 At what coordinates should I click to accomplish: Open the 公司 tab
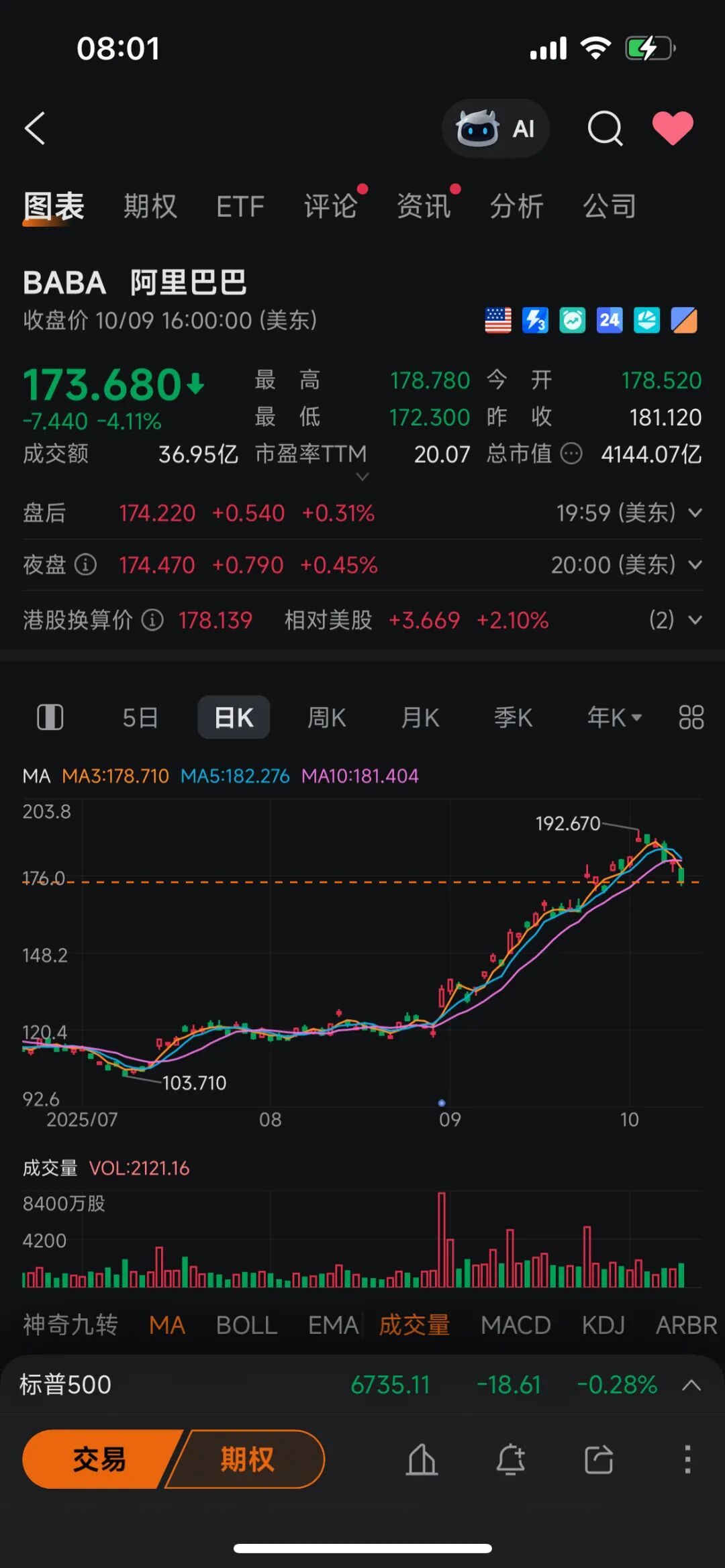pyautogui.click(x=610, y=206)
